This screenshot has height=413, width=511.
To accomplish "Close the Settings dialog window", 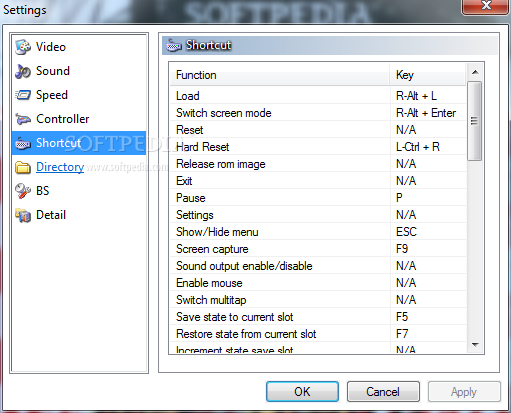I will click(486, 6).
